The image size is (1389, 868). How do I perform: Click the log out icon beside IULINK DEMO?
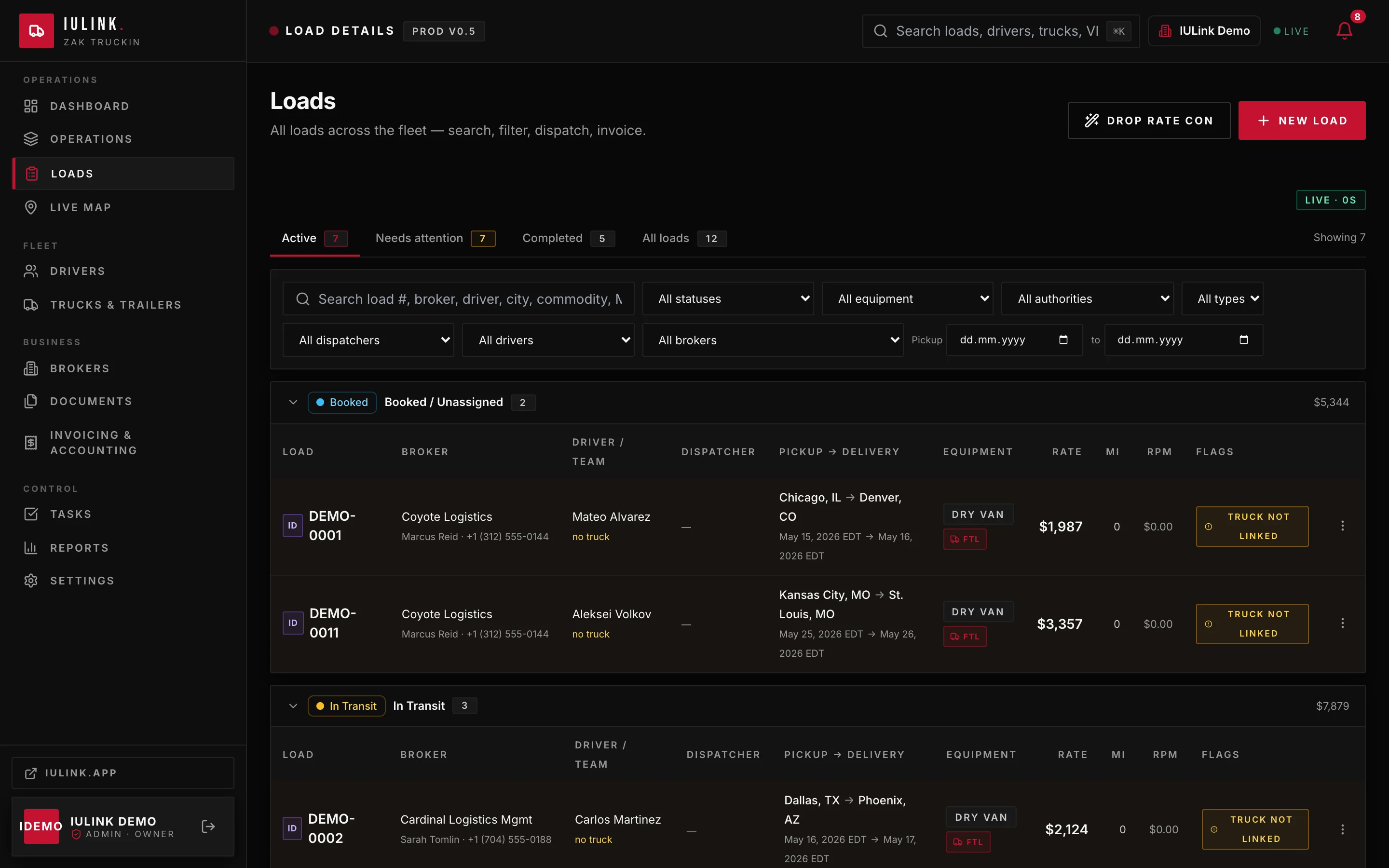tap(208, 826)
